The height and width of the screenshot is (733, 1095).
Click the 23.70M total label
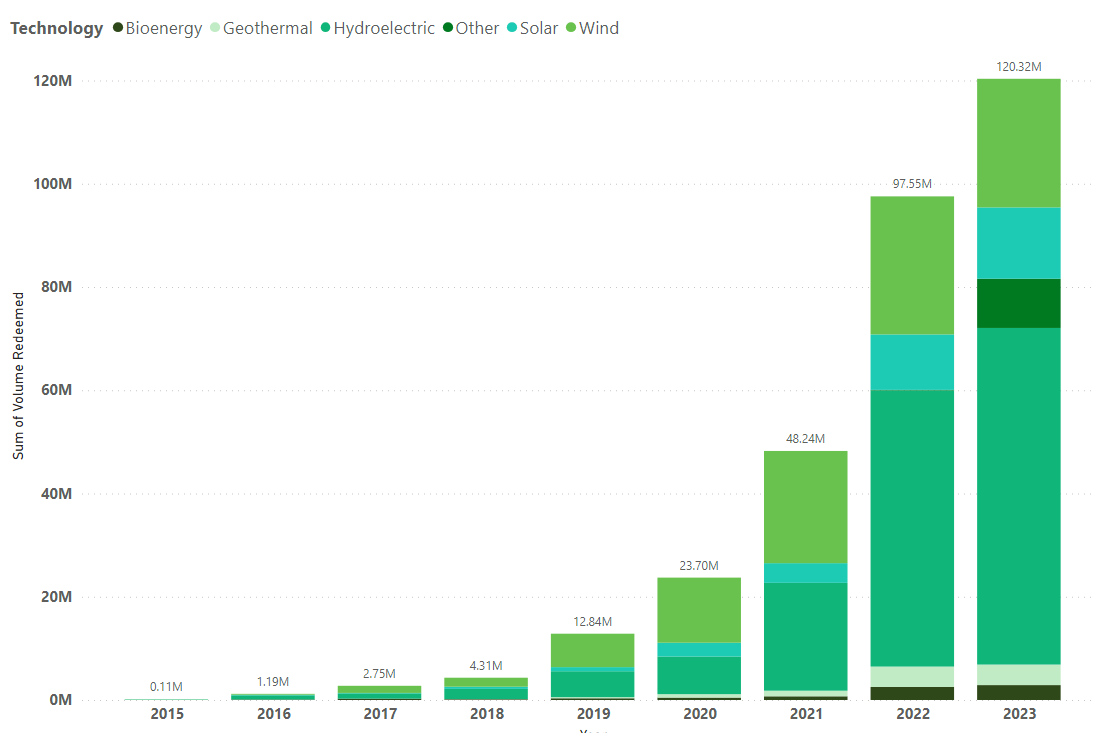pyautogui.click(x=699, y=565)
